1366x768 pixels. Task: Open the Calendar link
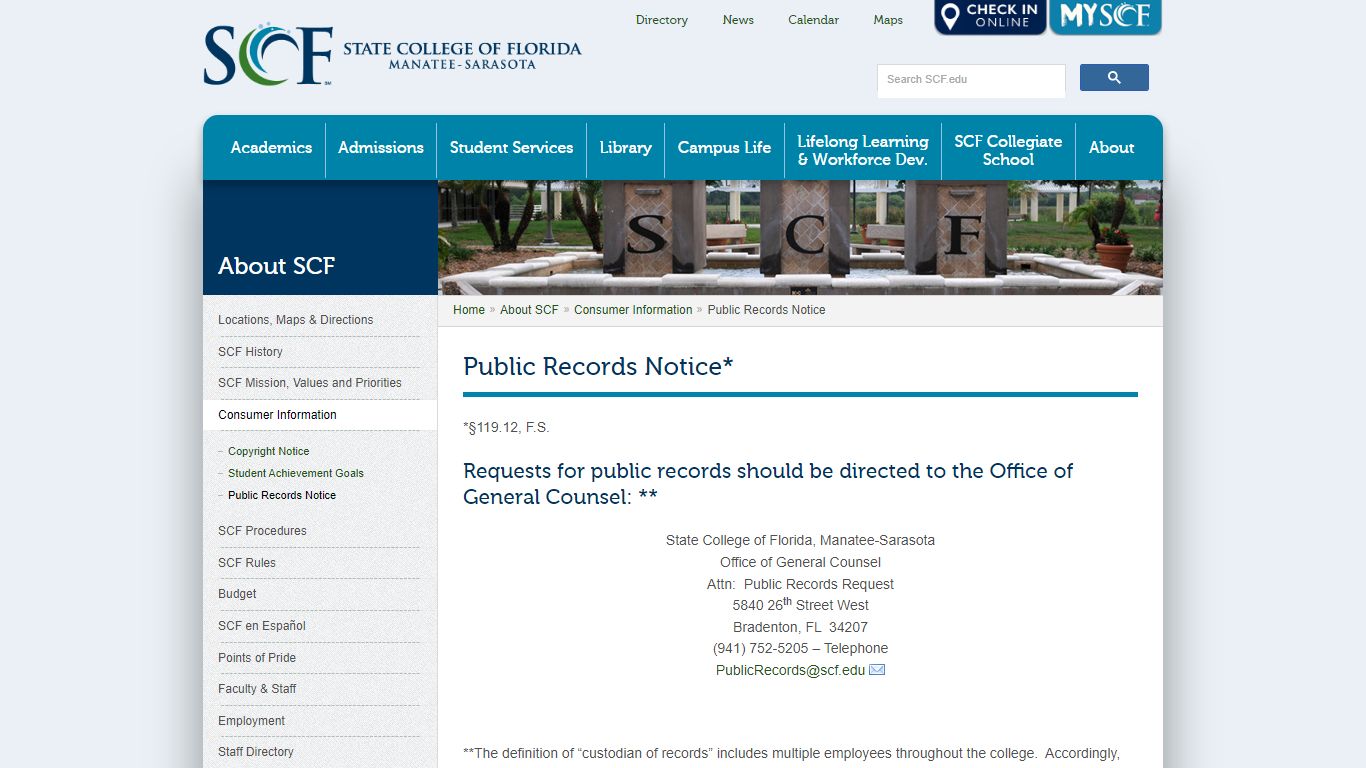pyautogui.click(x=813, y=20)
